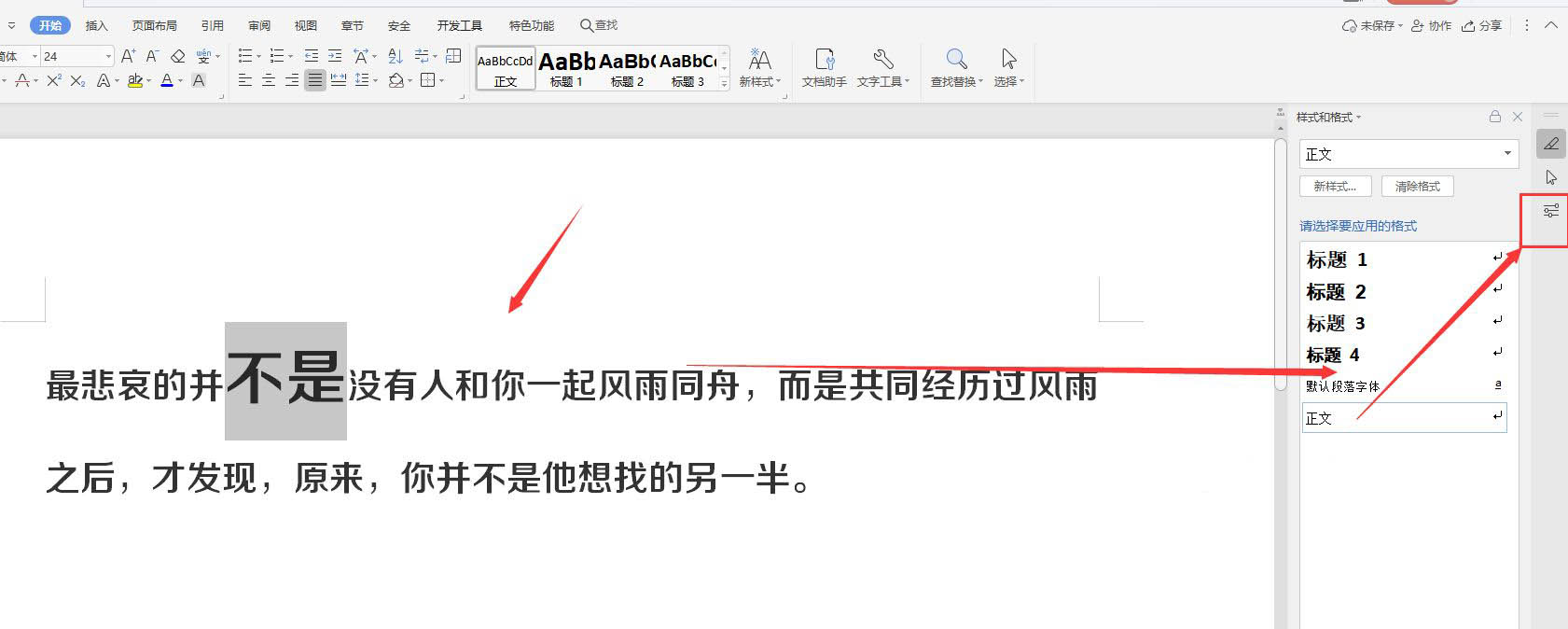Viewport: 1568px width, 629px height.
Task: Expand the 正文 style combo box in the panel
Action: (x=1507, y=154)
